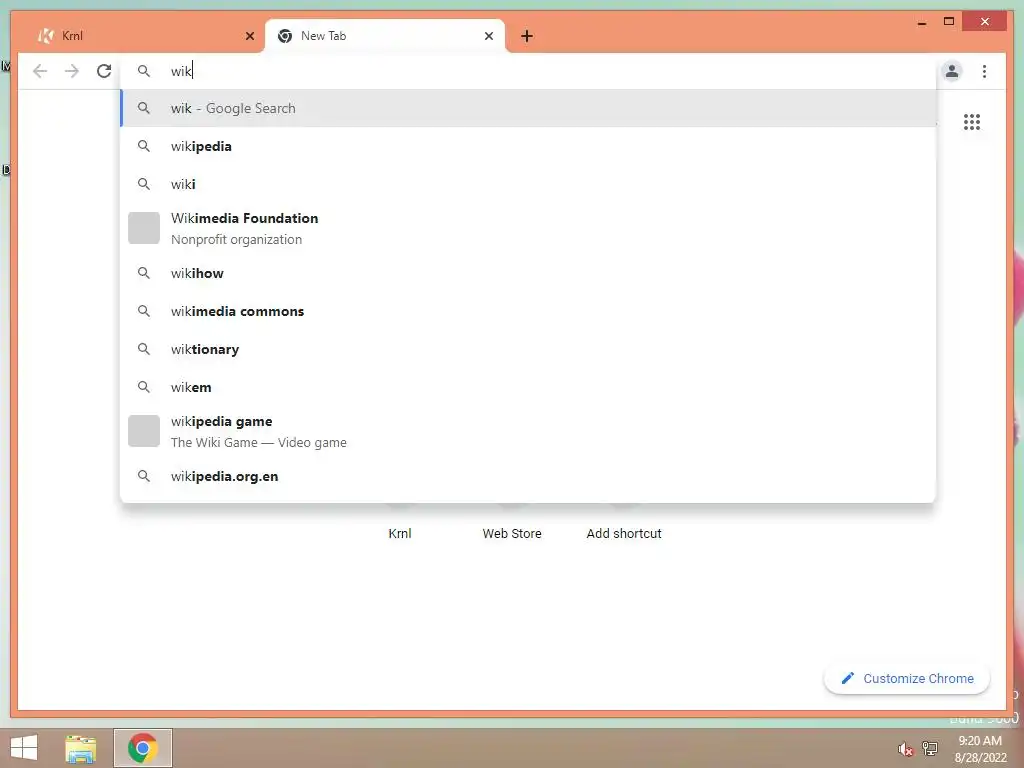
Task: Choose the 'wikipedia' suggestion
Action: coord(528,146)
